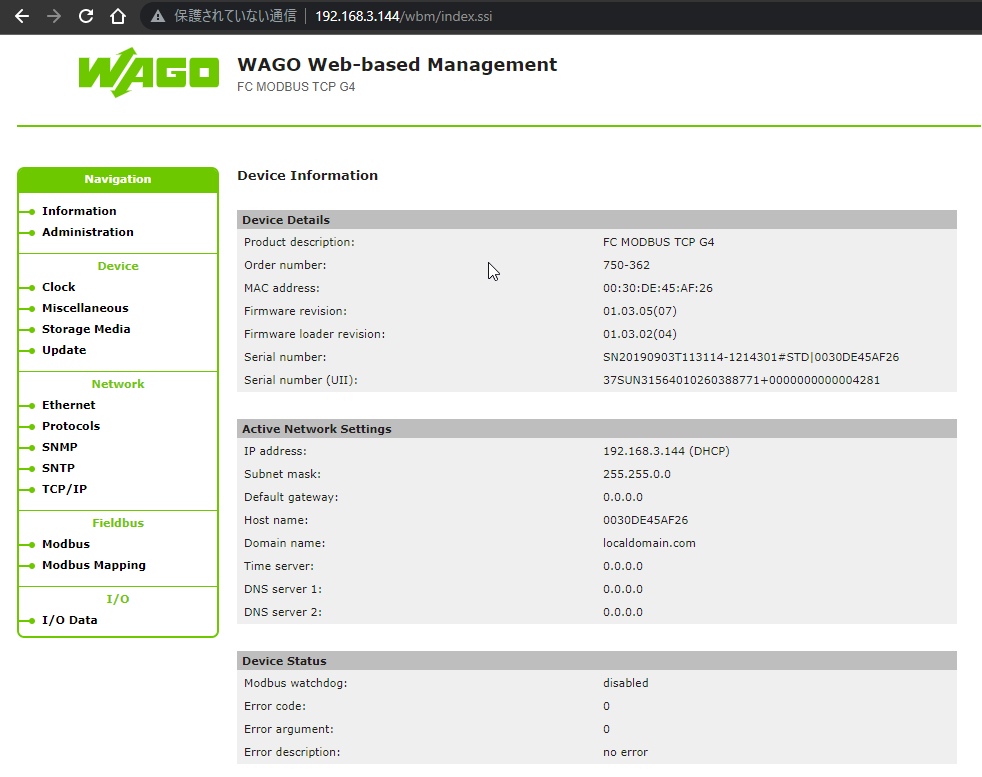Click the I/O section heading

118,599
